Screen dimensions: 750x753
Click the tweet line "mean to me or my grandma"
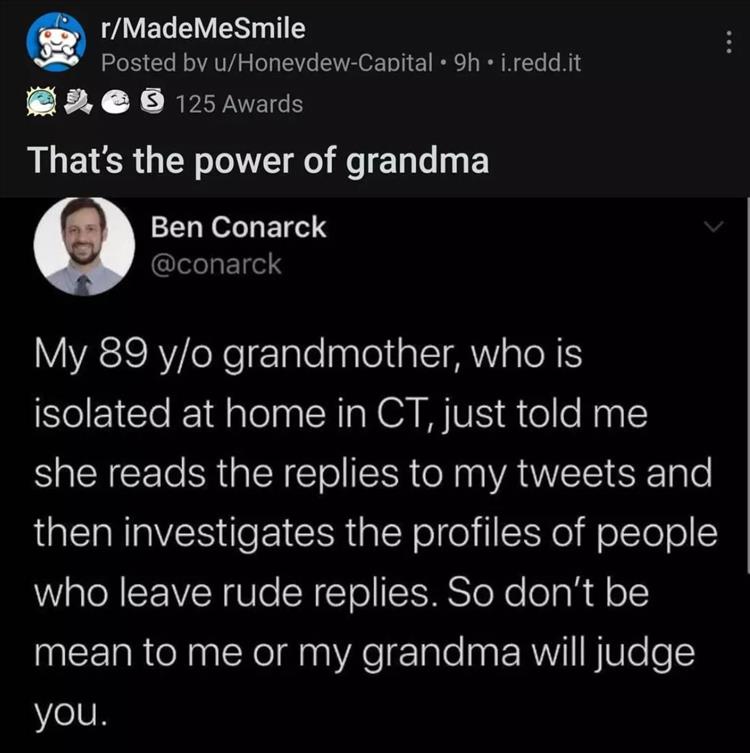(365, 653)
